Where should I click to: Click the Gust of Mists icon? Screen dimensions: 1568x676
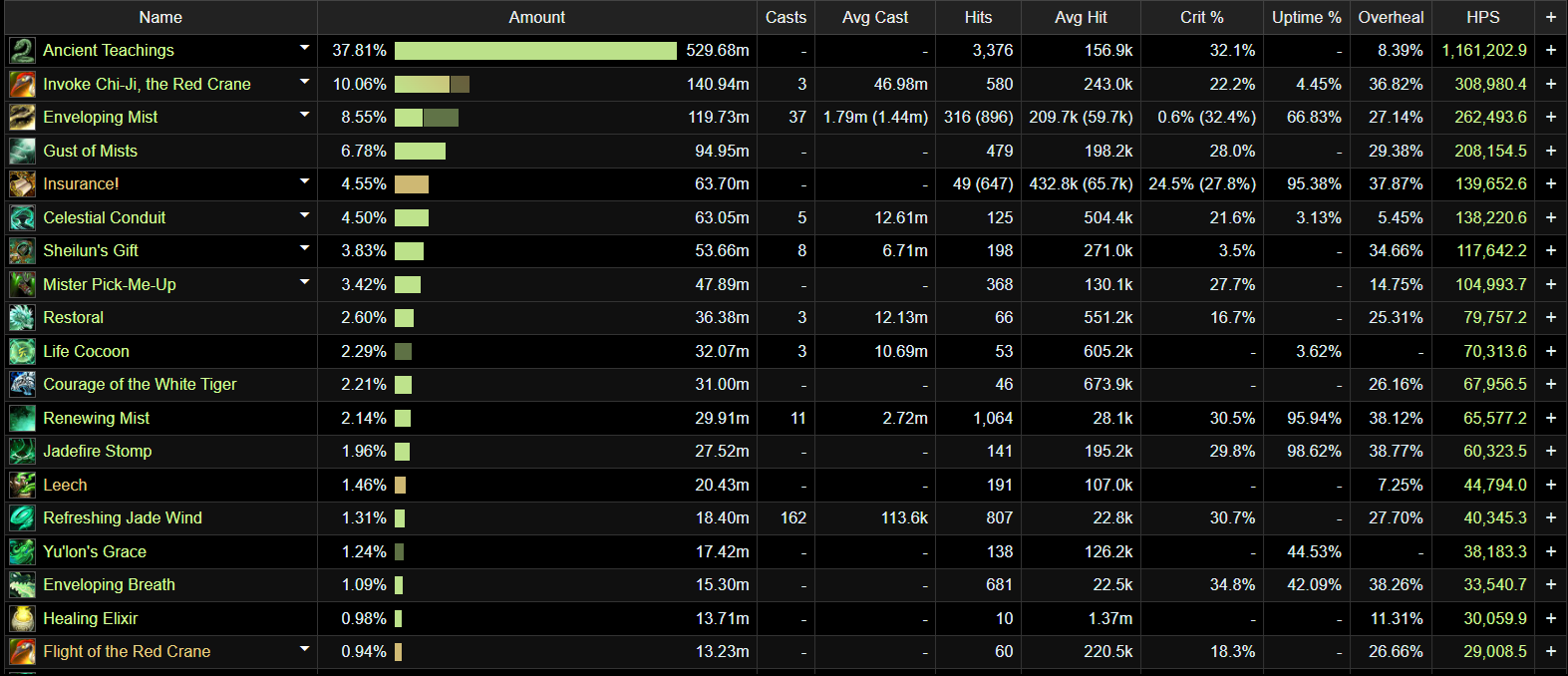coord(22,151)
